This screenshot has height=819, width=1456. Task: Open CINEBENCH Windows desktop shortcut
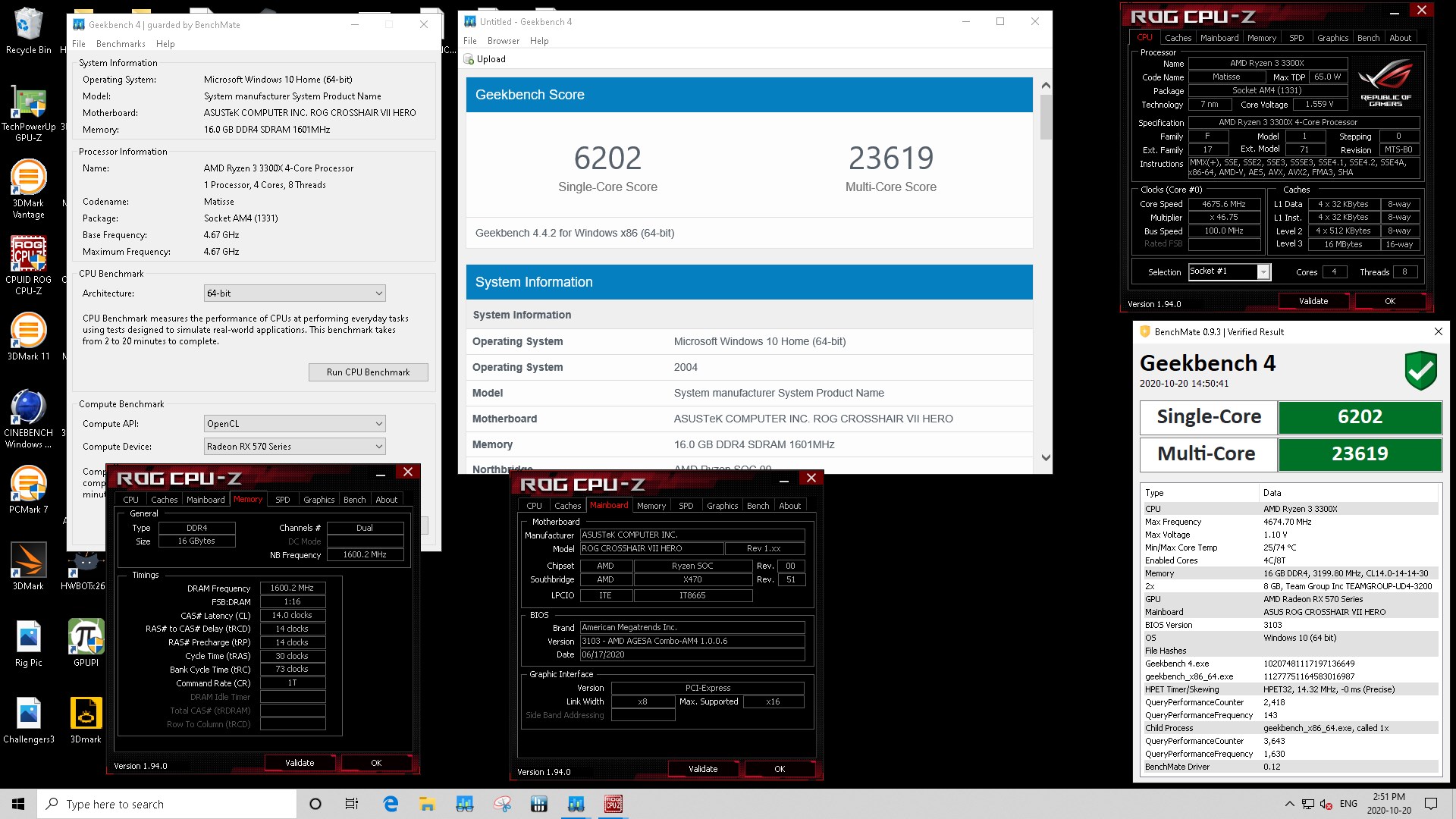[28, 419]
